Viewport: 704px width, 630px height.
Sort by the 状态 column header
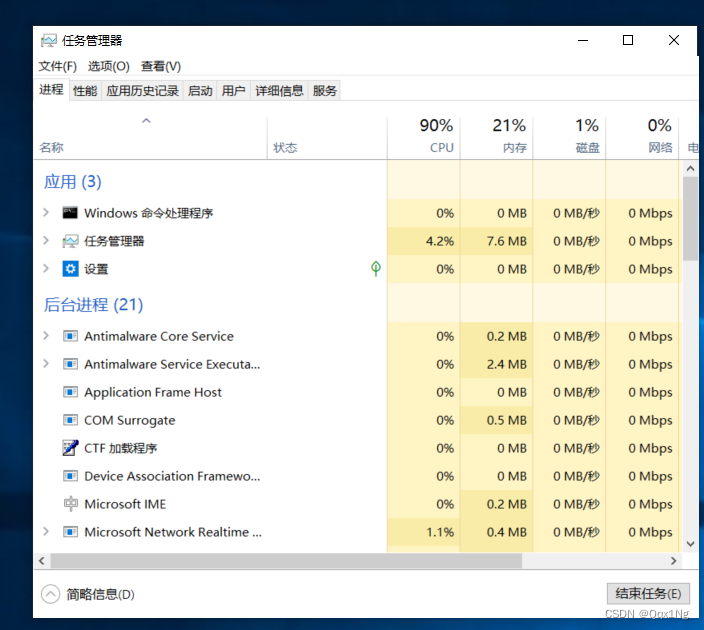click(x=327, y=138)
